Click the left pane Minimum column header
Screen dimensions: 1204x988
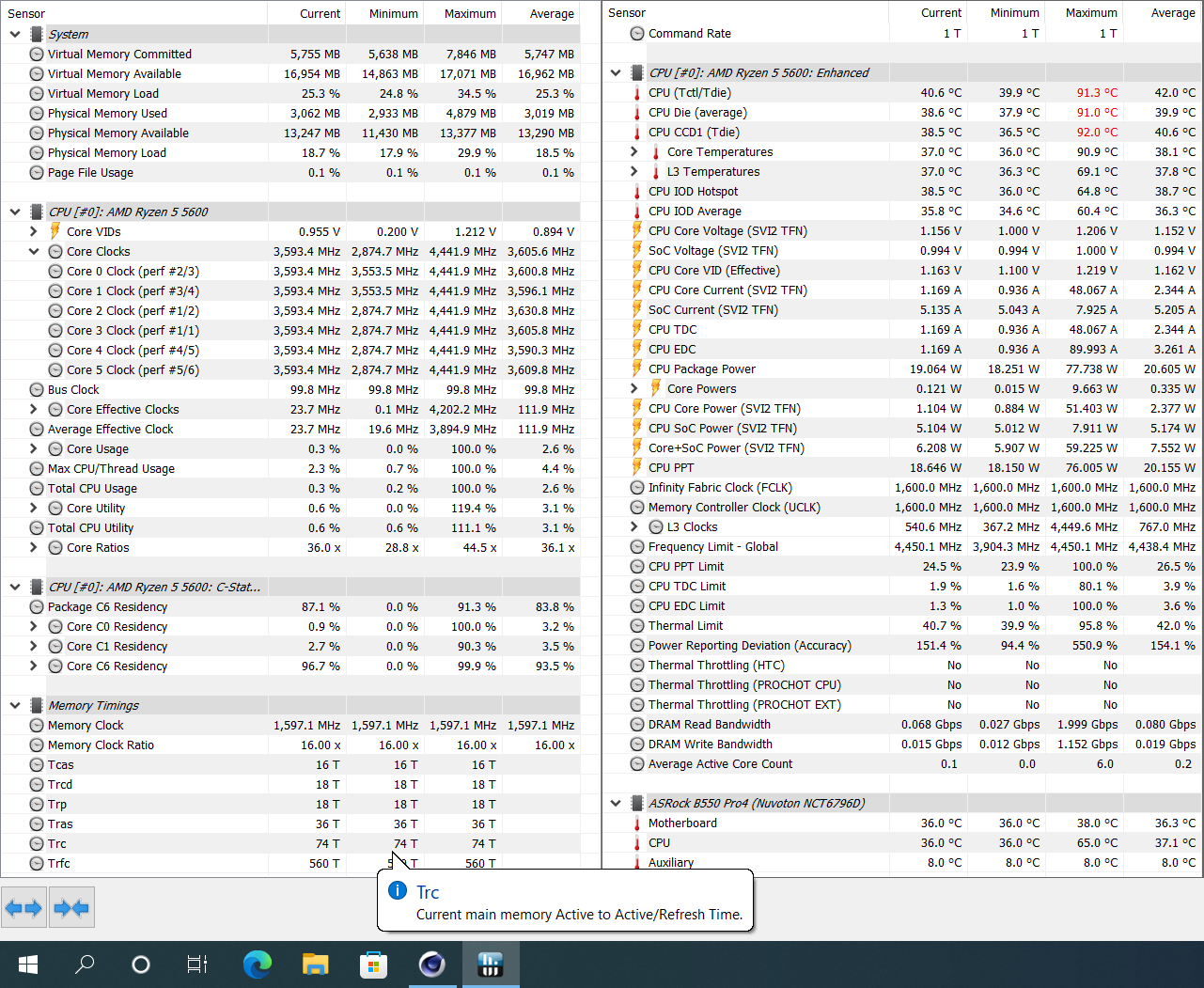[x=384, y=13]
